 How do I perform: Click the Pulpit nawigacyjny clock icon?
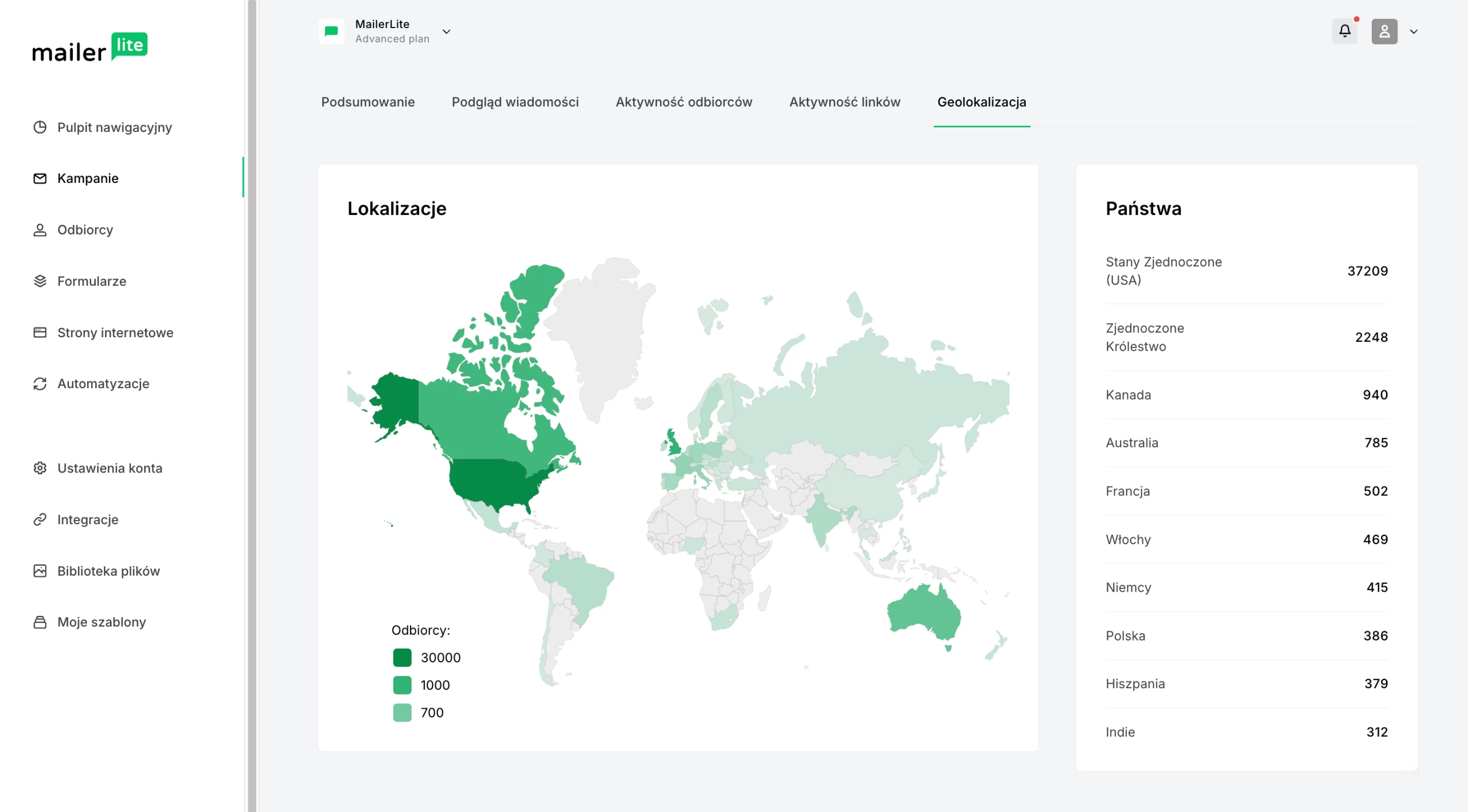coord(40,127)
